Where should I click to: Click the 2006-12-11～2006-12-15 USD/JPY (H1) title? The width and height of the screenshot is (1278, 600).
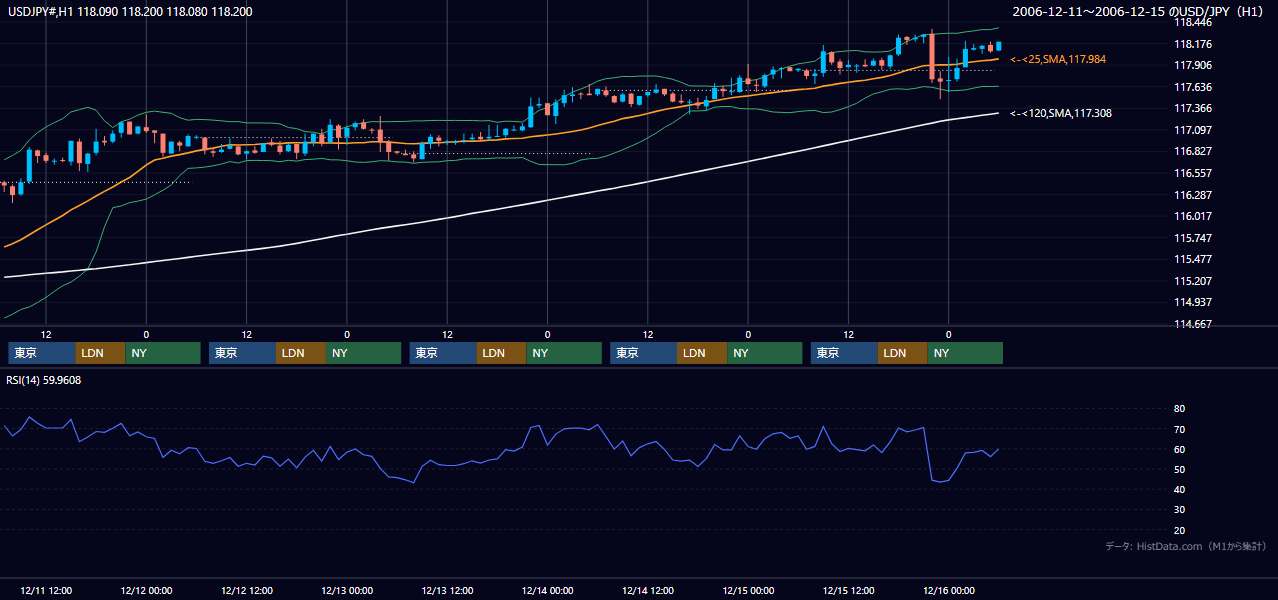pos(1139,11)
